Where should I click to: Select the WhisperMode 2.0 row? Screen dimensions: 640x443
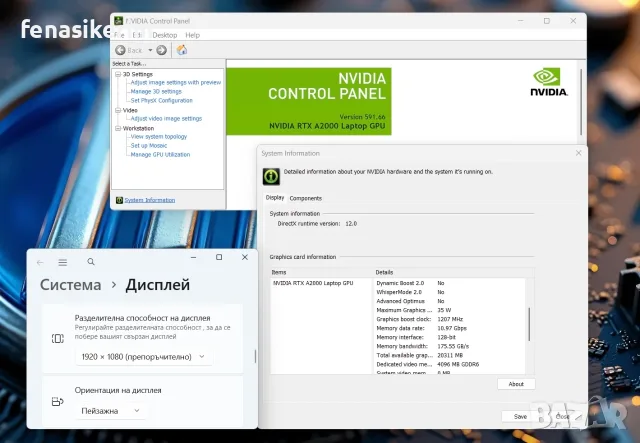(x=449, y=292)
